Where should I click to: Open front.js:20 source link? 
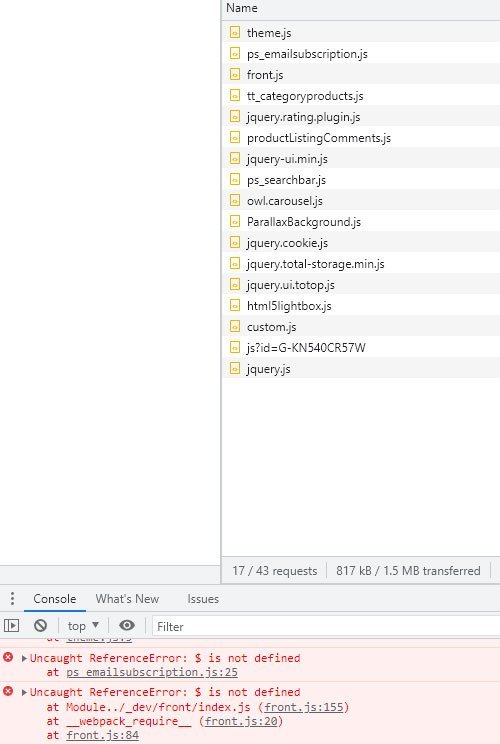[241, 721]
